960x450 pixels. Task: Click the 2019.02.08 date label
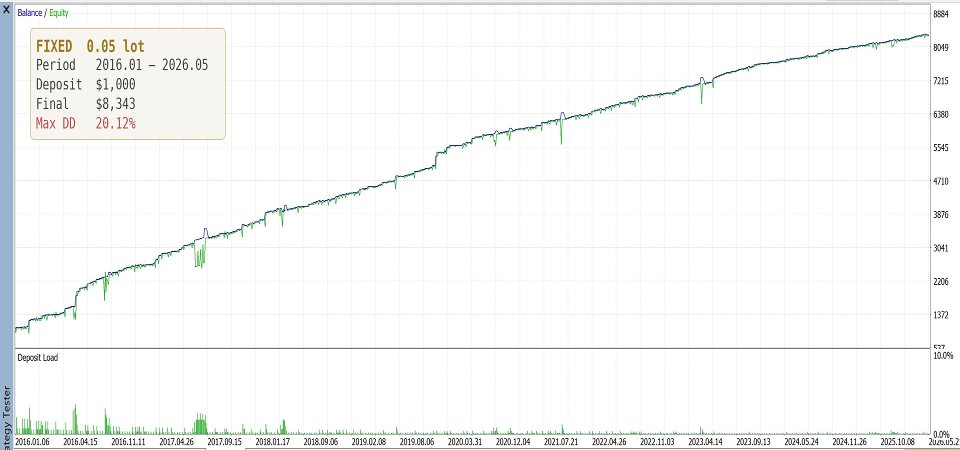[x=369, y=442]
